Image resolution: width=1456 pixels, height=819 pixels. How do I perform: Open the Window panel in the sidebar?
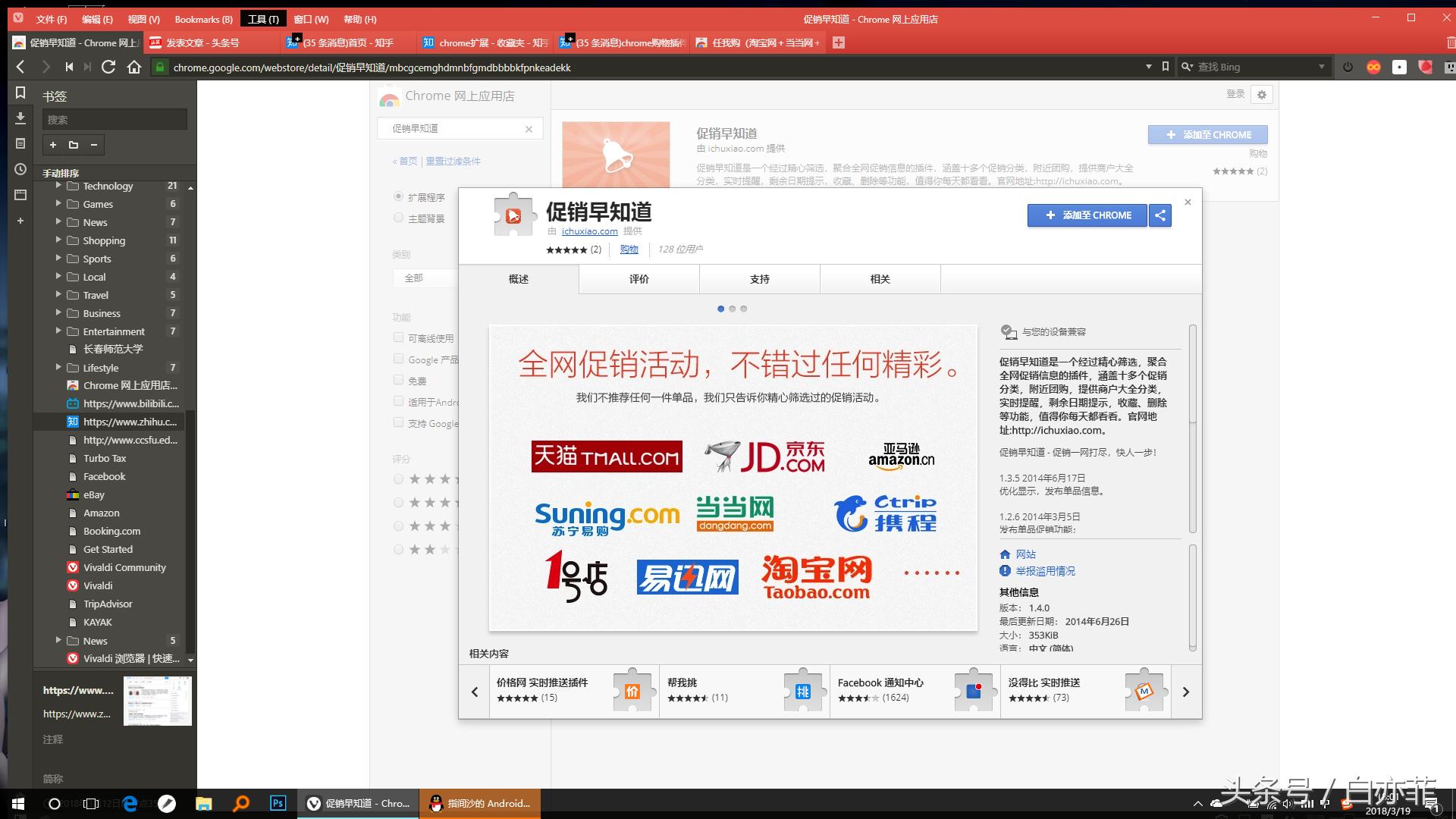(x=21, y=196)
